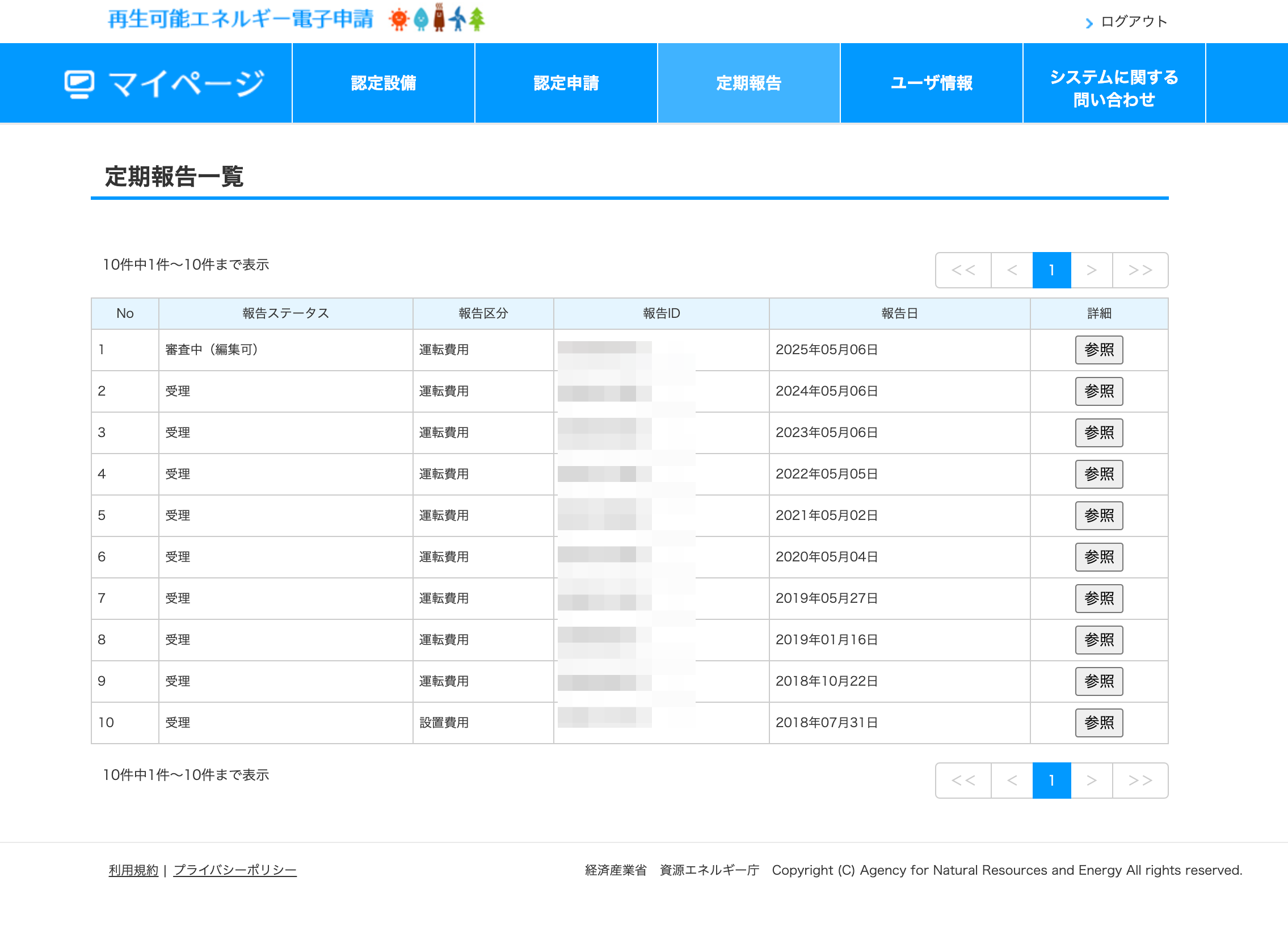Click the date 2021年05月02日
This screenshot has width=1288, height=948.
826,515
